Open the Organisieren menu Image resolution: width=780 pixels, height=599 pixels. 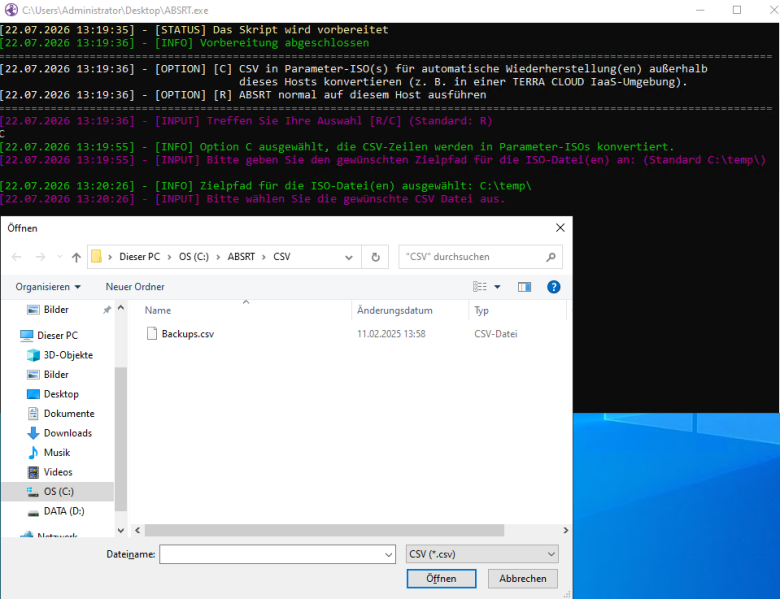(48, 287)
